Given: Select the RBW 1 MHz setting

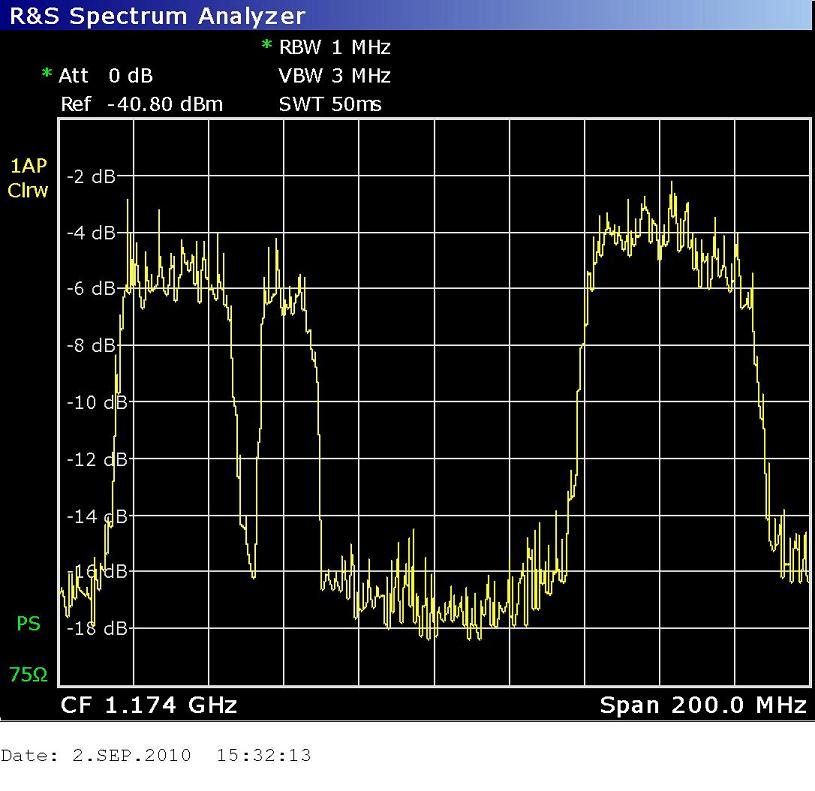Looking at the screenshot, I should pyautogui.click(x=334, y=47).
